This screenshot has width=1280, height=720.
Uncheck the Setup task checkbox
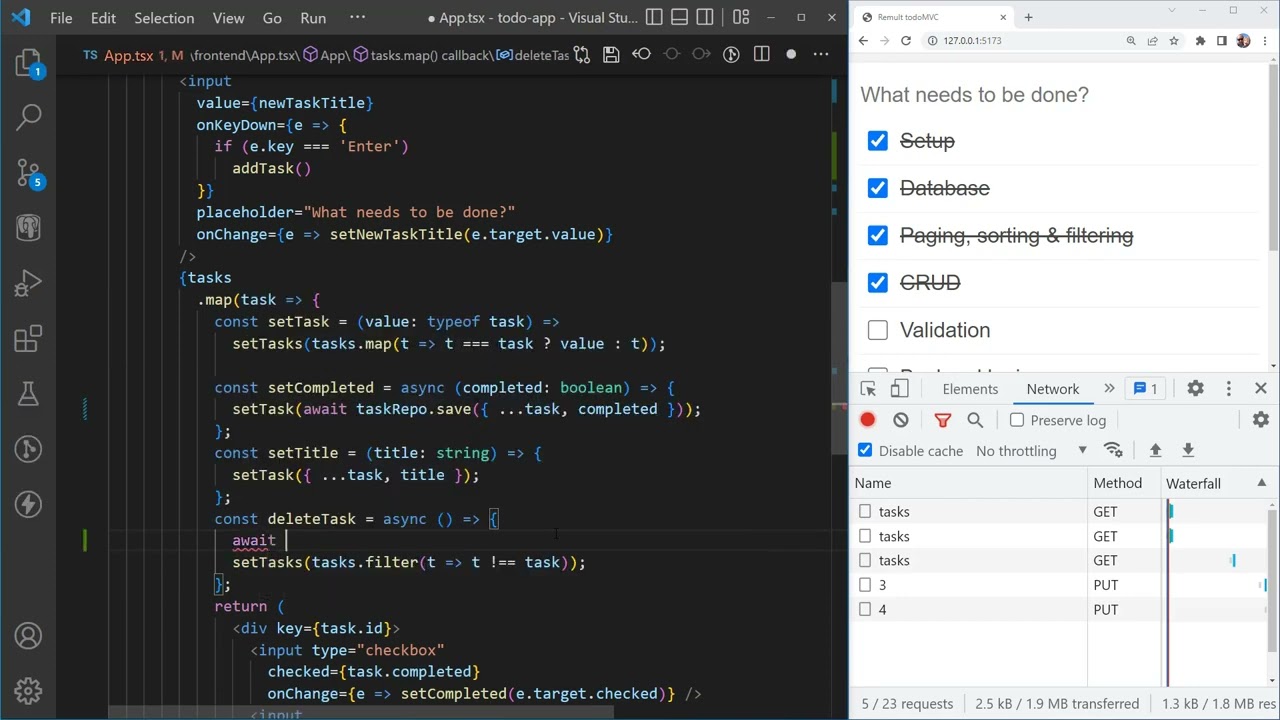coord(877,141)
